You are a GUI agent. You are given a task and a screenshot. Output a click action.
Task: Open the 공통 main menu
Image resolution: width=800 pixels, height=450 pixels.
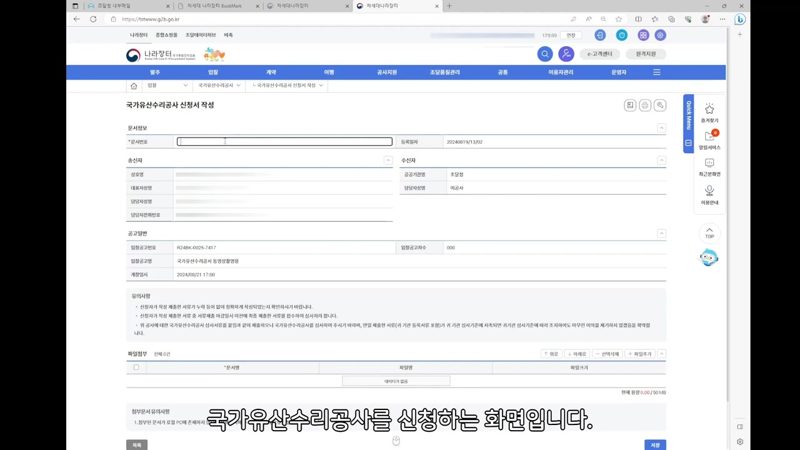(503, 72)
